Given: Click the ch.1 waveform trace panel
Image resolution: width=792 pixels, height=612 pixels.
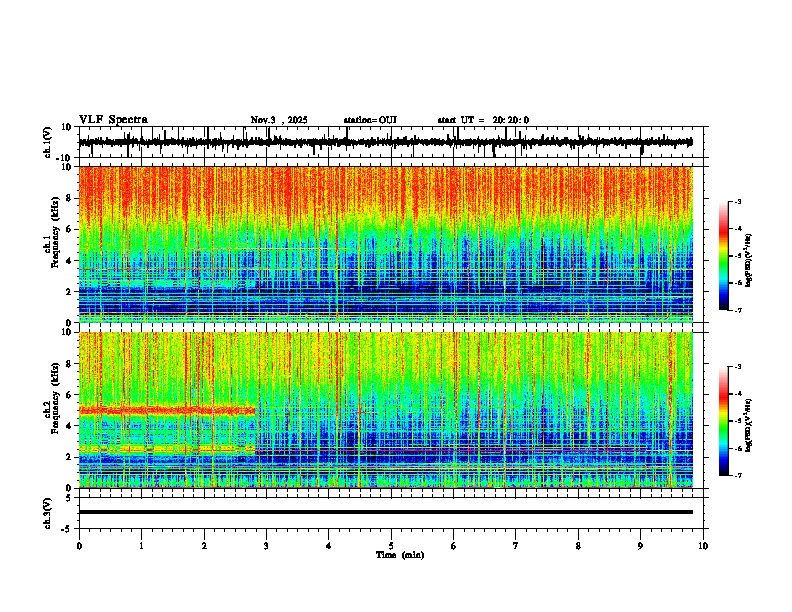Looking at the screenshot, I should pyautogui.click(x=393, y=142).
